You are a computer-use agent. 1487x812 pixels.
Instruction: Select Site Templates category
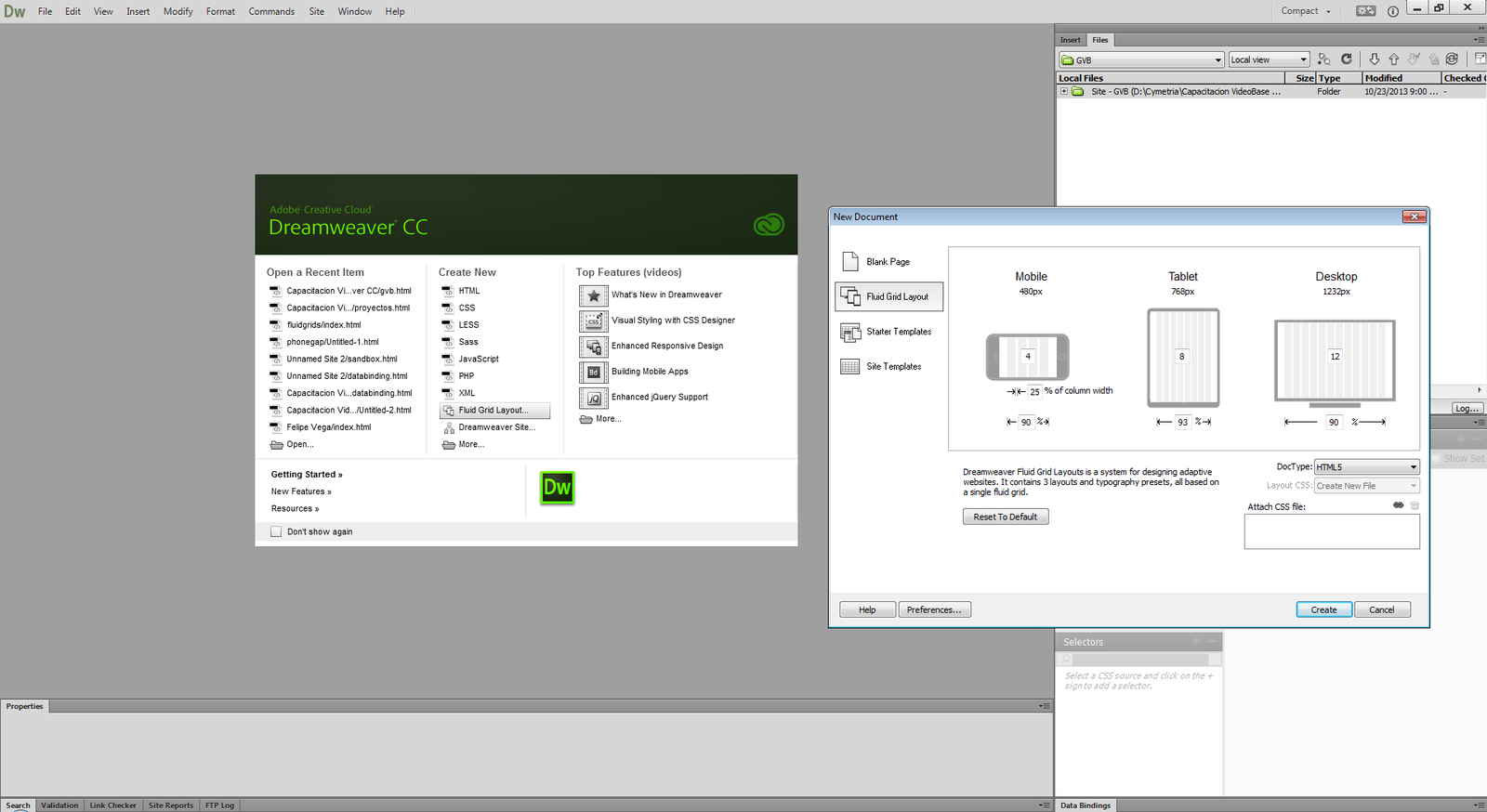point(889,366)
